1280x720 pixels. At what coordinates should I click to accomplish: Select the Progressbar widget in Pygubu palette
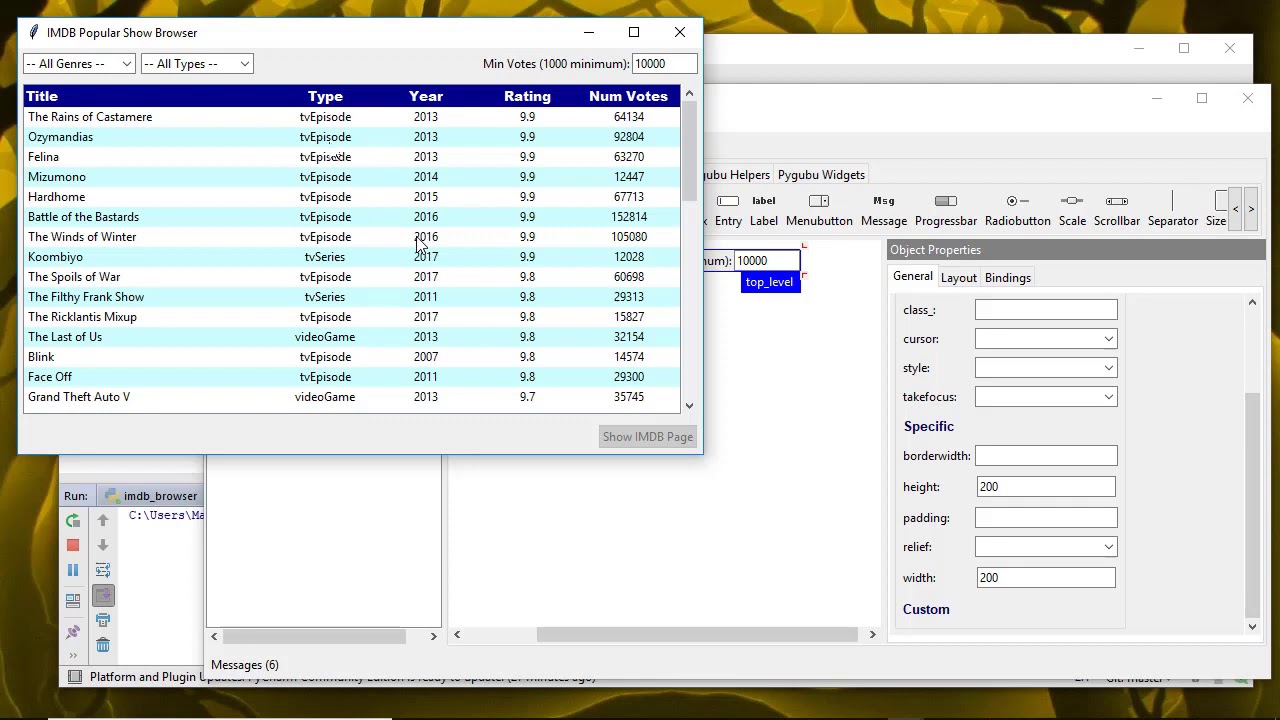(946, 210)
